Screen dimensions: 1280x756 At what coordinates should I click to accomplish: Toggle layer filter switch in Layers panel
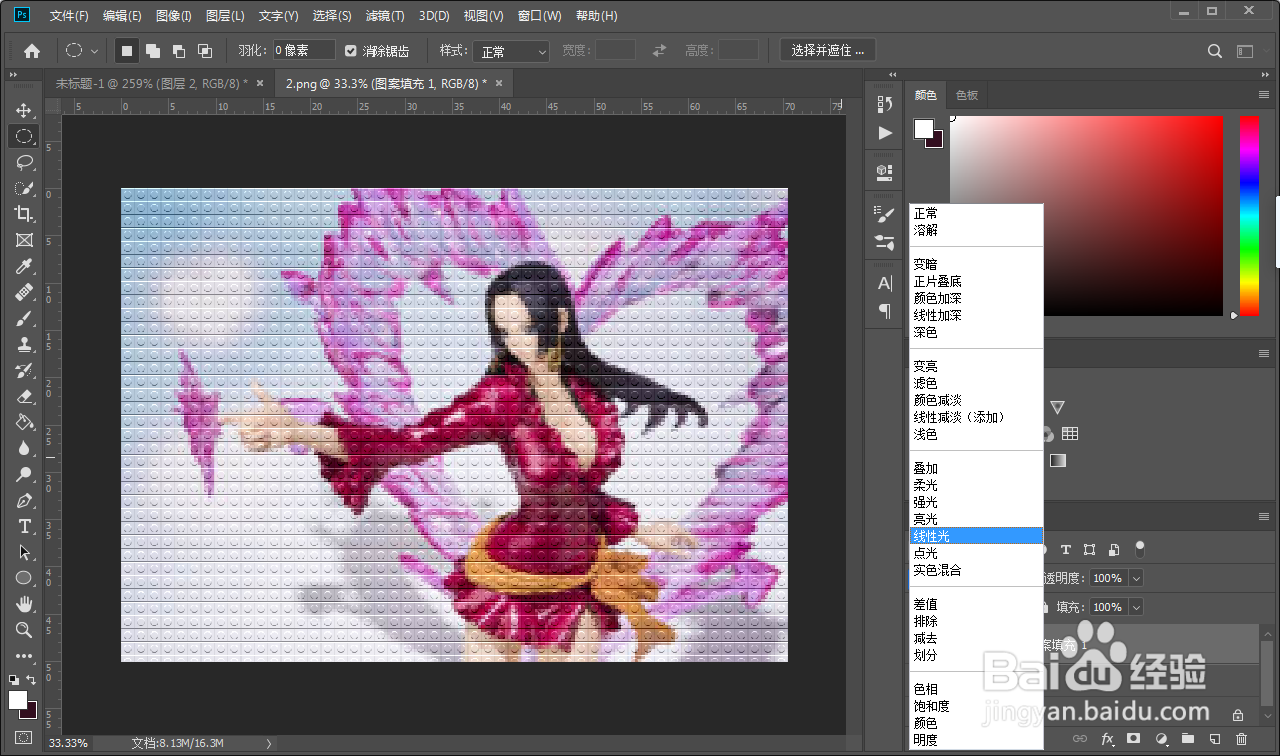tap(1139, 549)
